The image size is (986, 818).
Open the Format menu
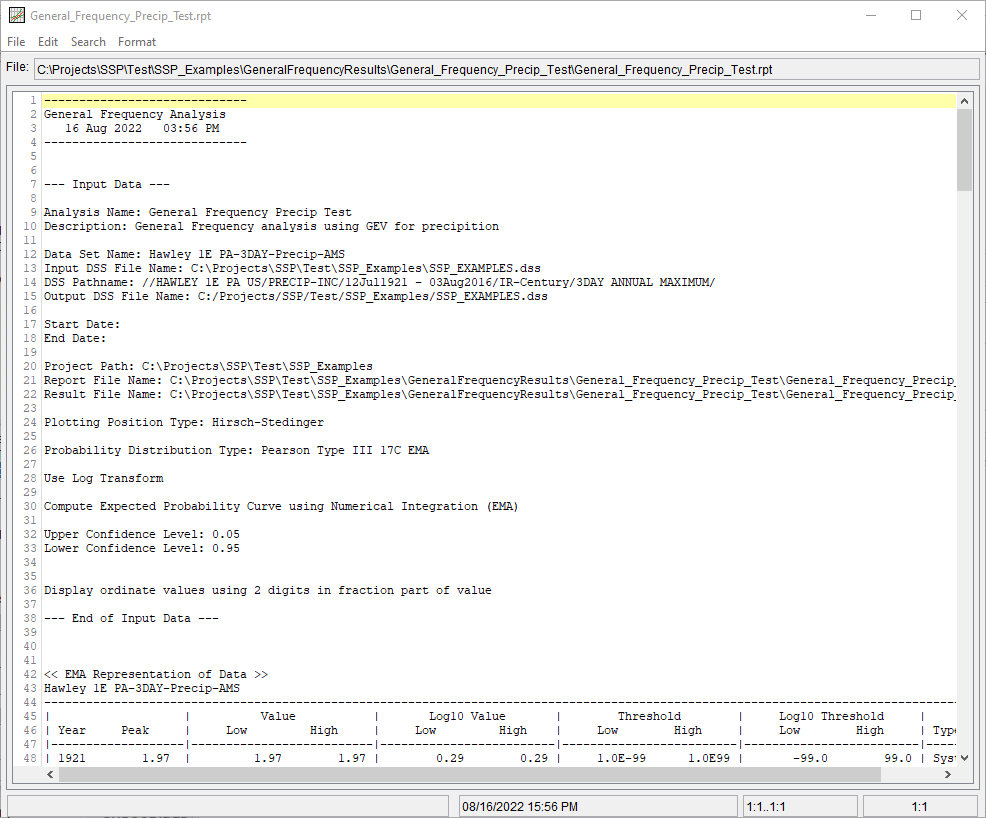click(136, 41)
